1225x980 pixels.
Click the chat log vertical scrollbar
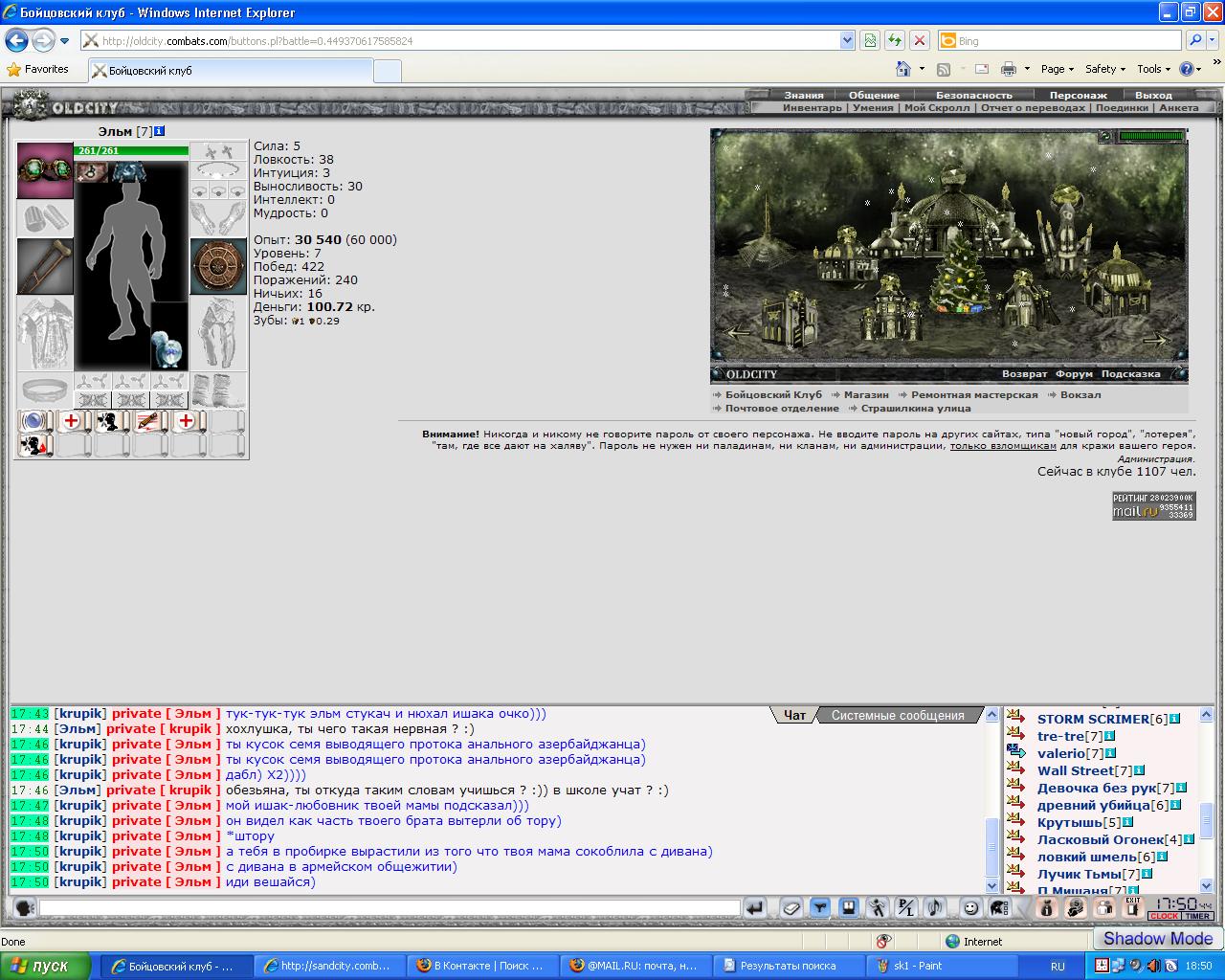(991, 800)
